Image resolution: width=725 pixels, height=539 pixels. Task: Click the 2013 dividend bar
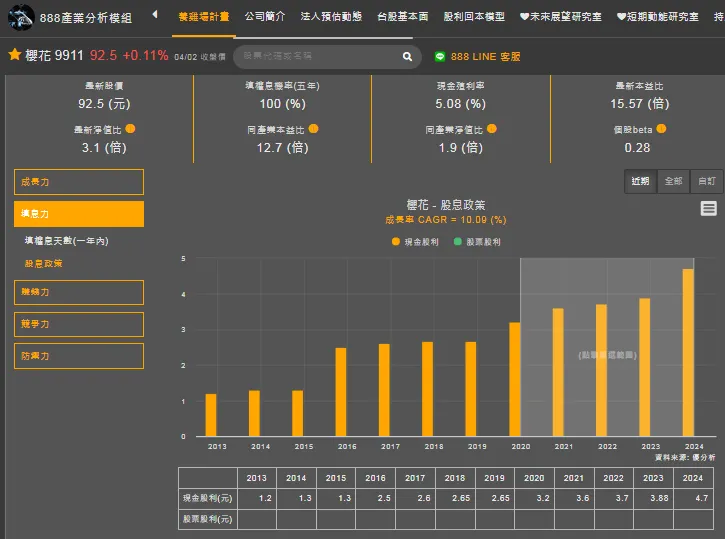tap(211, 415)
